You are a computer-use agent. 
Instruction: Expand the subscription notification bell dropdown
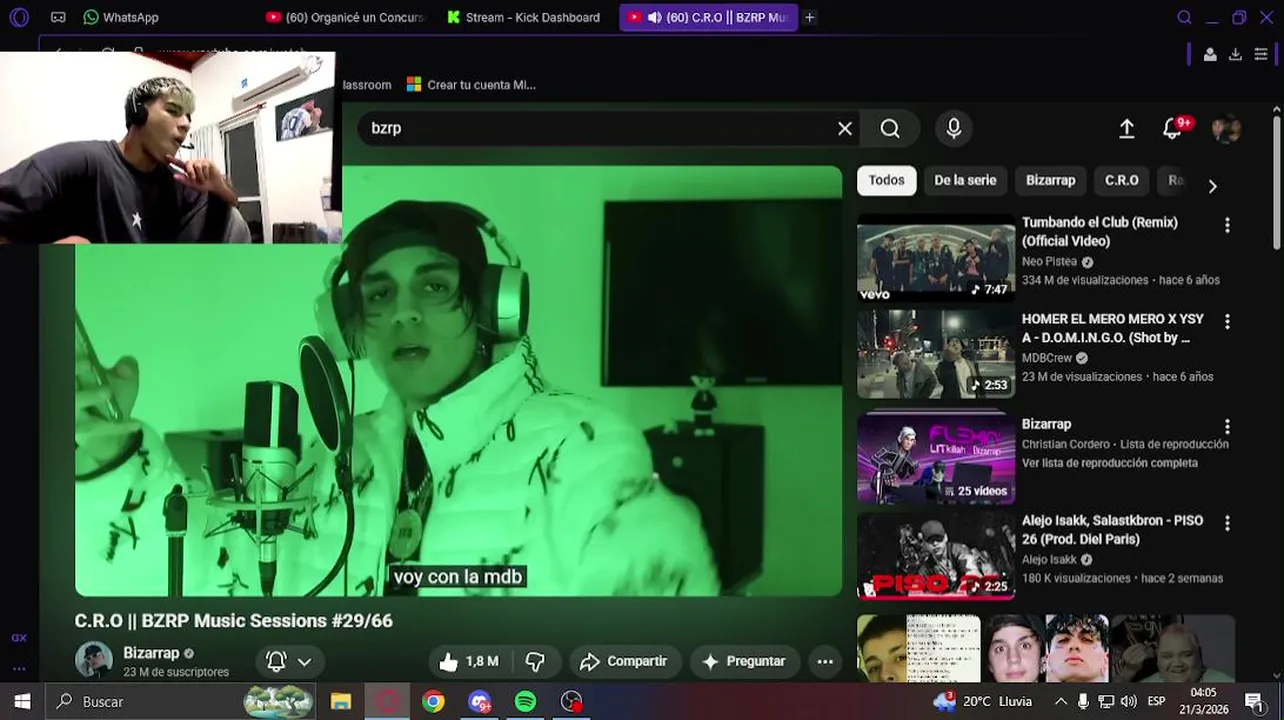(289, 661)
